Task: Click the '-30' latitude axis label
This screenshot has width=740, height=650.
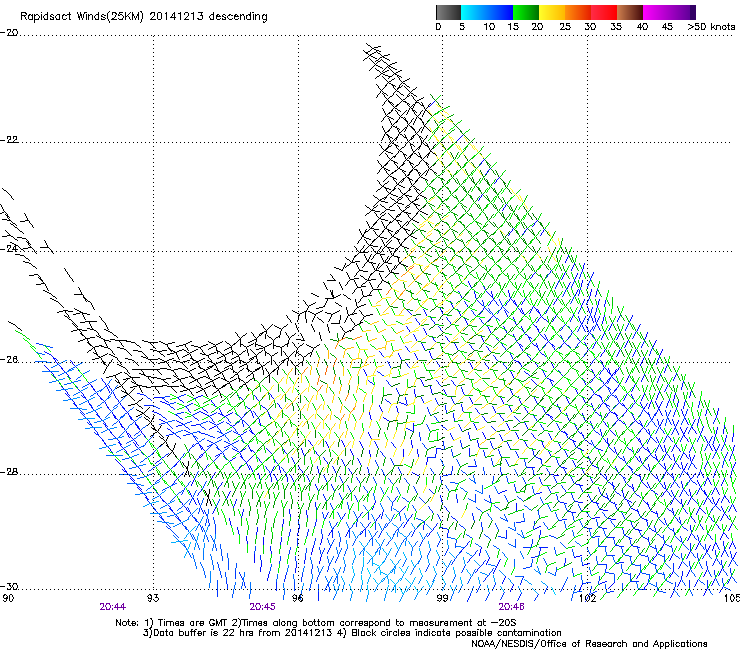Action: pos(9,586)
